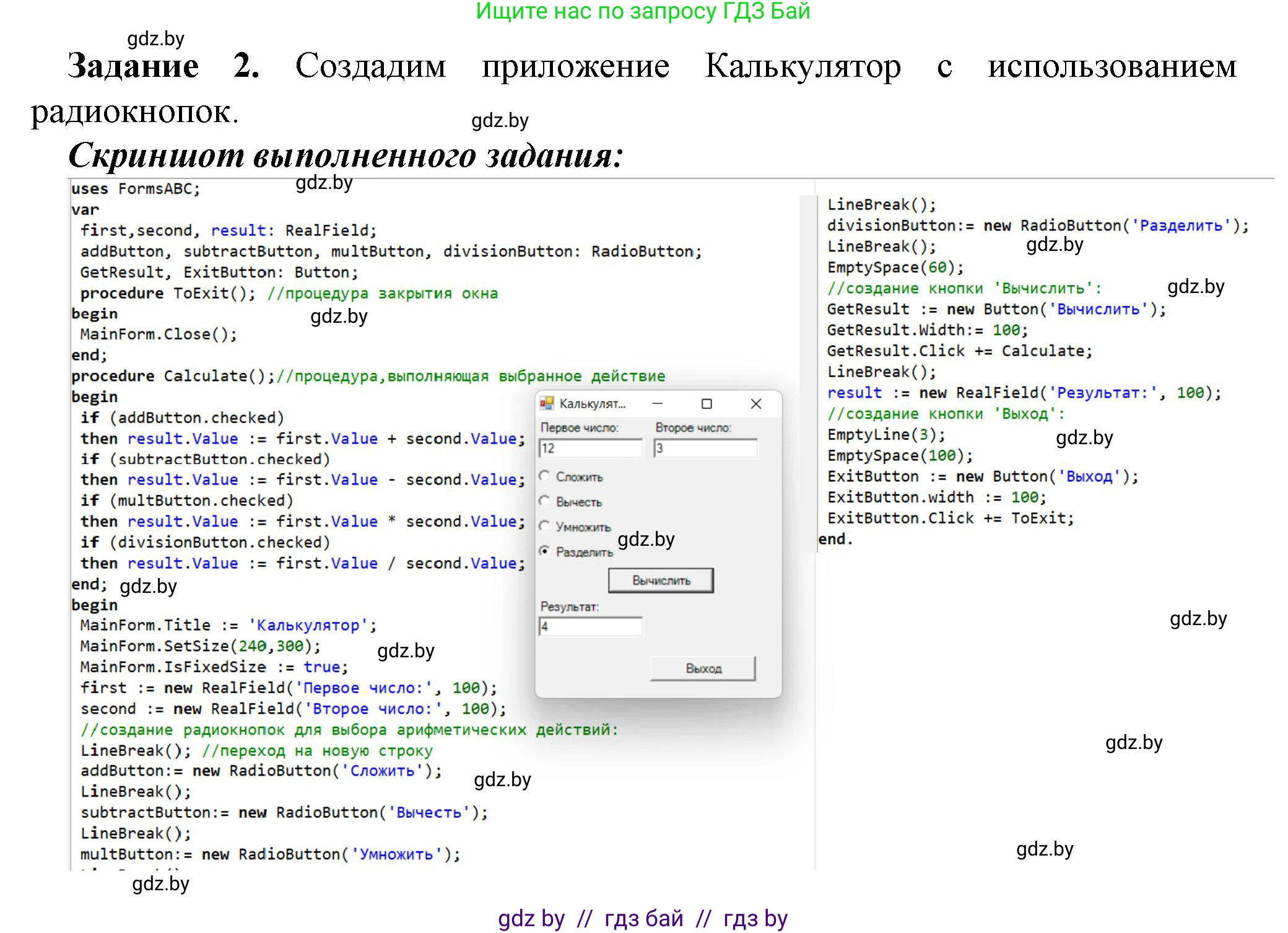Minimize the Калькулятор window
This screenshot has height=933, width=1288.
point(658,404)
